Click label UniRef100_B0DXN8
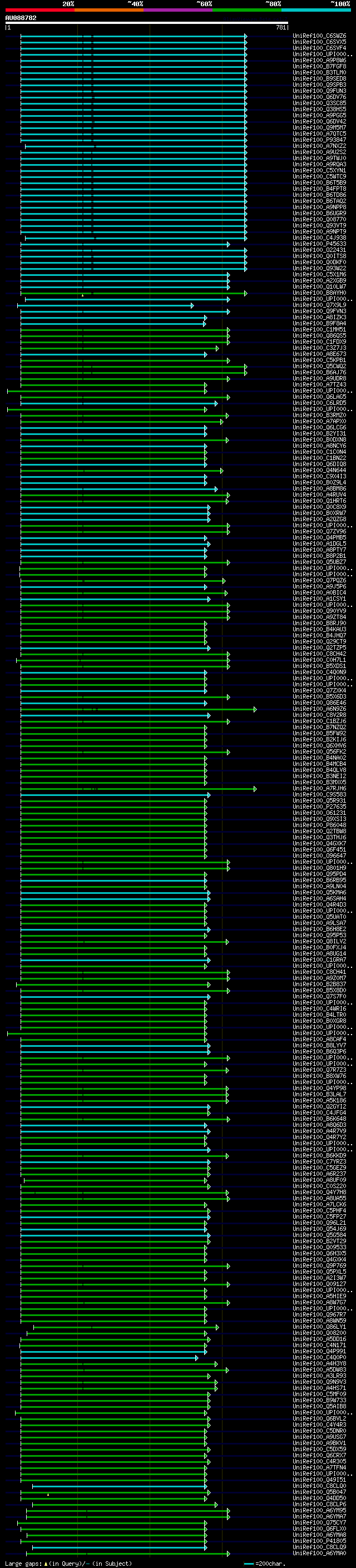The height and width of the screenshot is (1568, 356). 319,439
